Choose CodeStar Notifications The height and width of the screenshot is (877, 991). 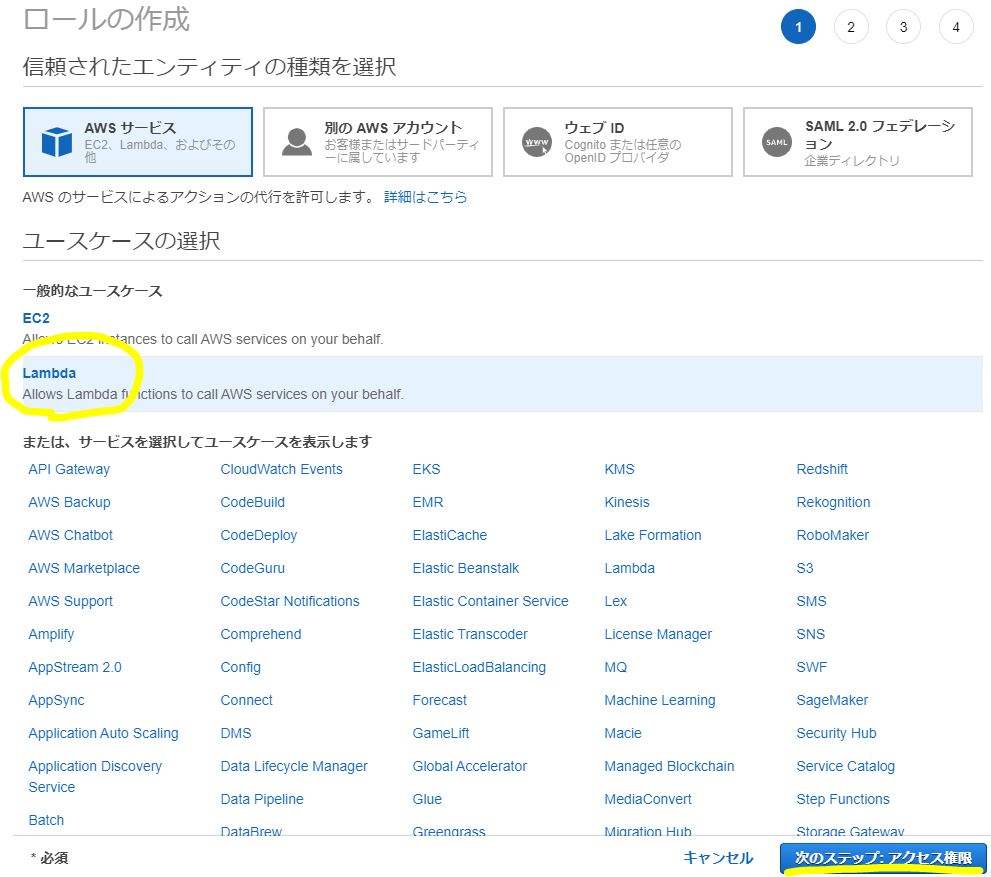click(290, 601)
